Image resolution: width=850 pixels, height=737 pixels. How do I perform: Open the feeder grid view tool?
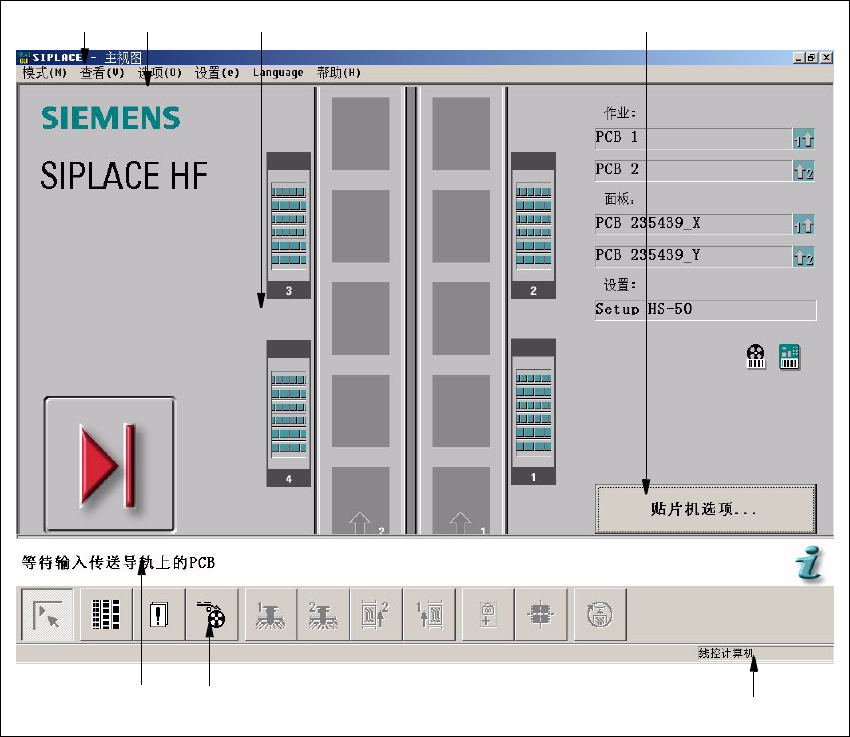click(106, 615)
